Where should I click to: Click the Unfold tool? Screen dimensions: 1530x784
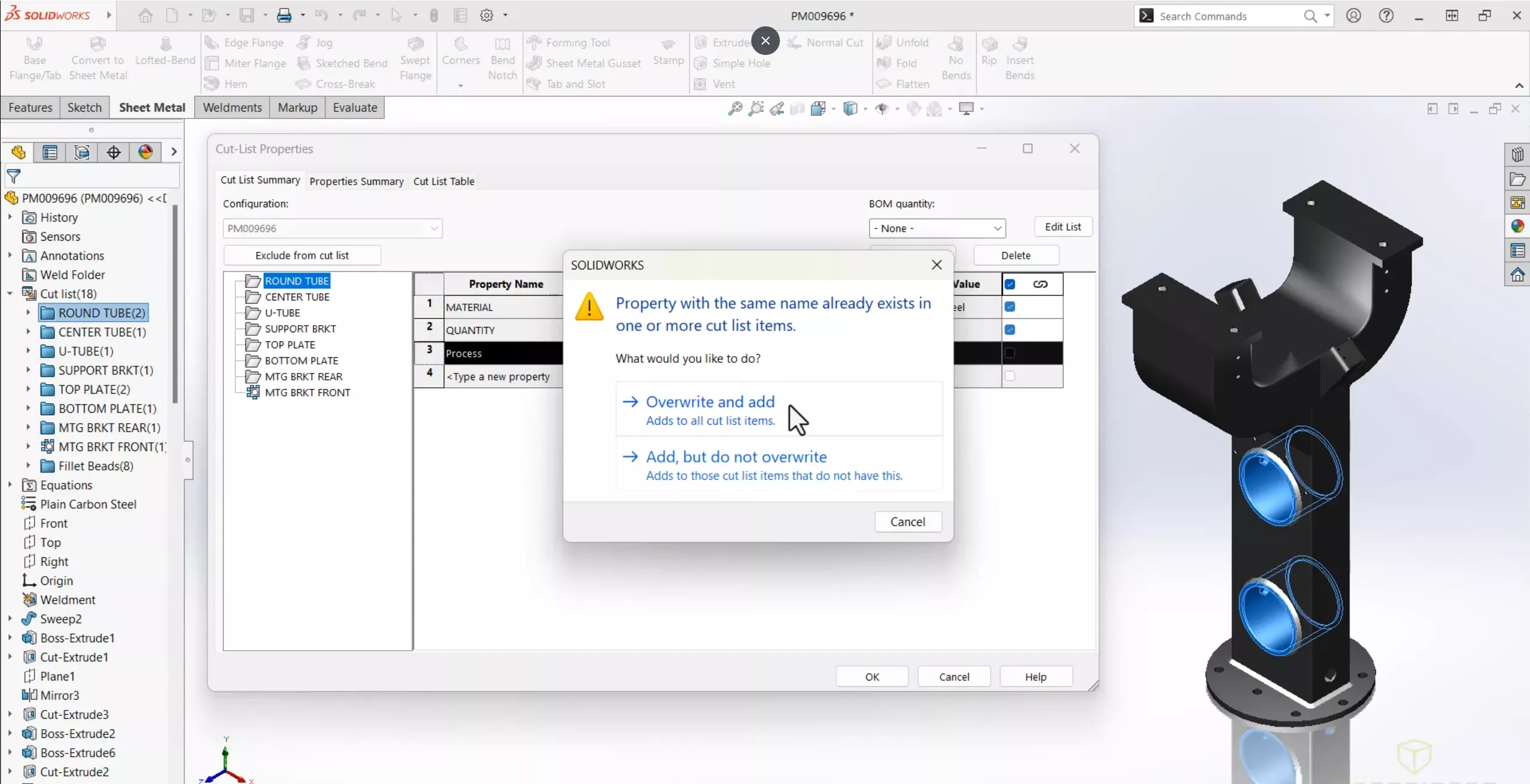click(x=902, y=42)
